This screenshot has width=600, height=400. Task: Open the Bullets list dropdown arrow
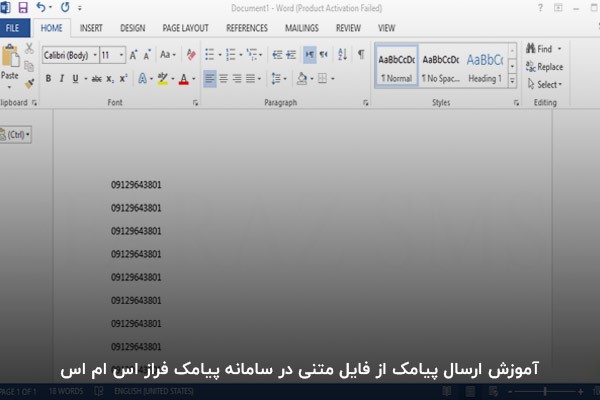[220, 55]
